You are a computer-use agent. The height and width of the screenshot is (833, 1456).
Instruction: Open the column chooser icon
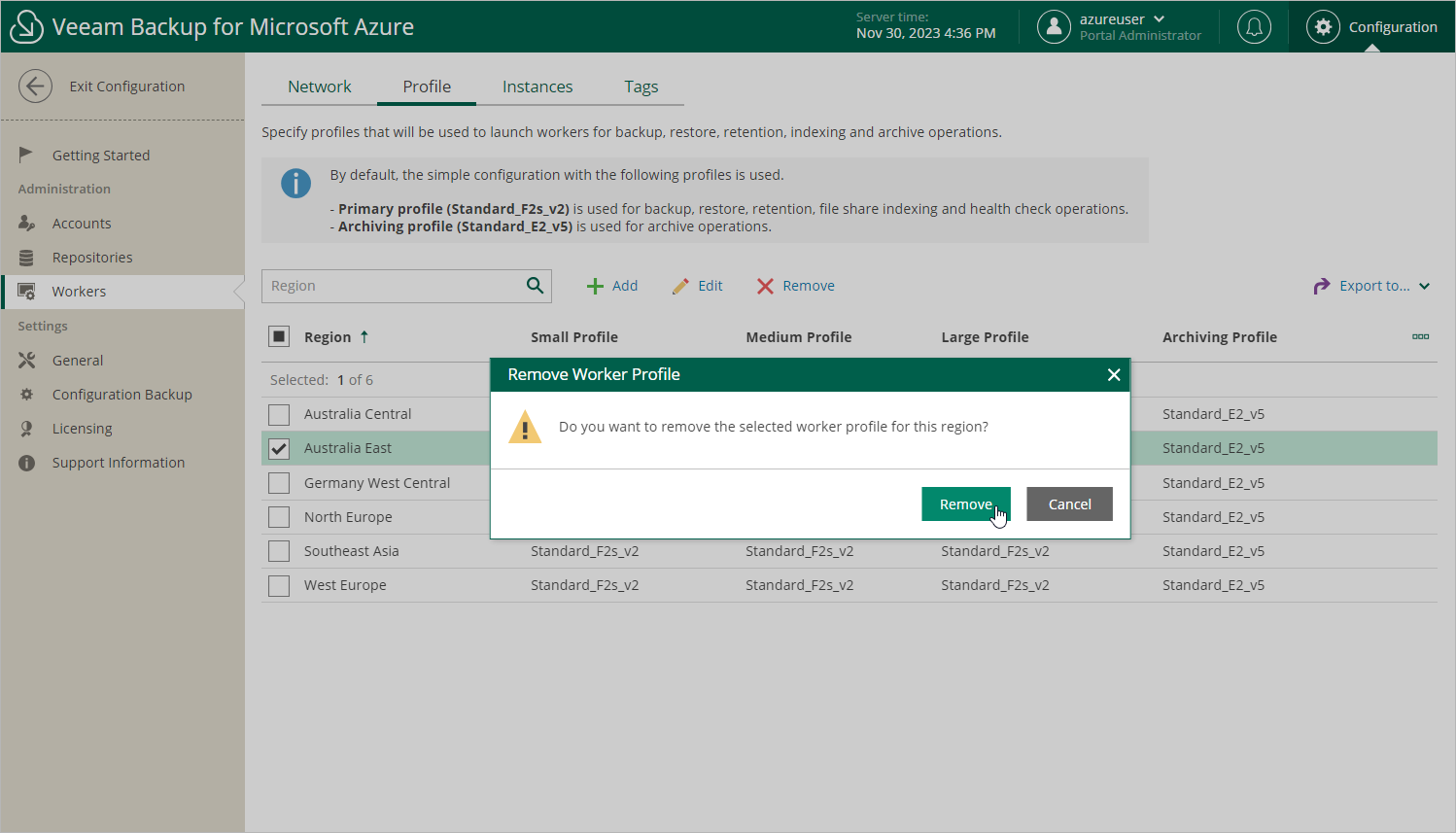coord(1420,336)
